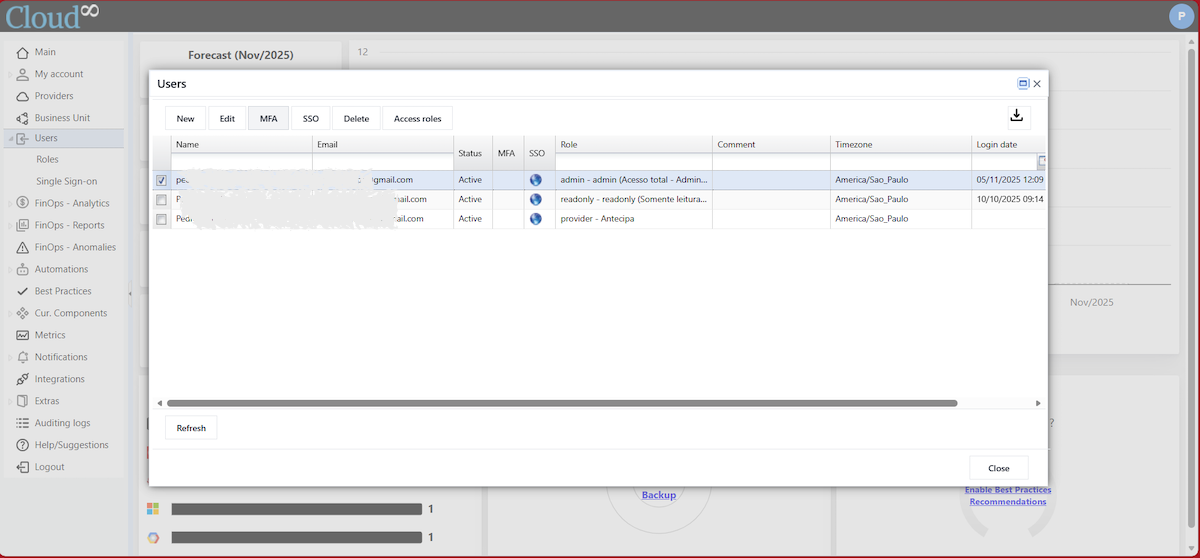Expand the Notifications node
The image size is (1200, 558).
(x=10, y=357)
